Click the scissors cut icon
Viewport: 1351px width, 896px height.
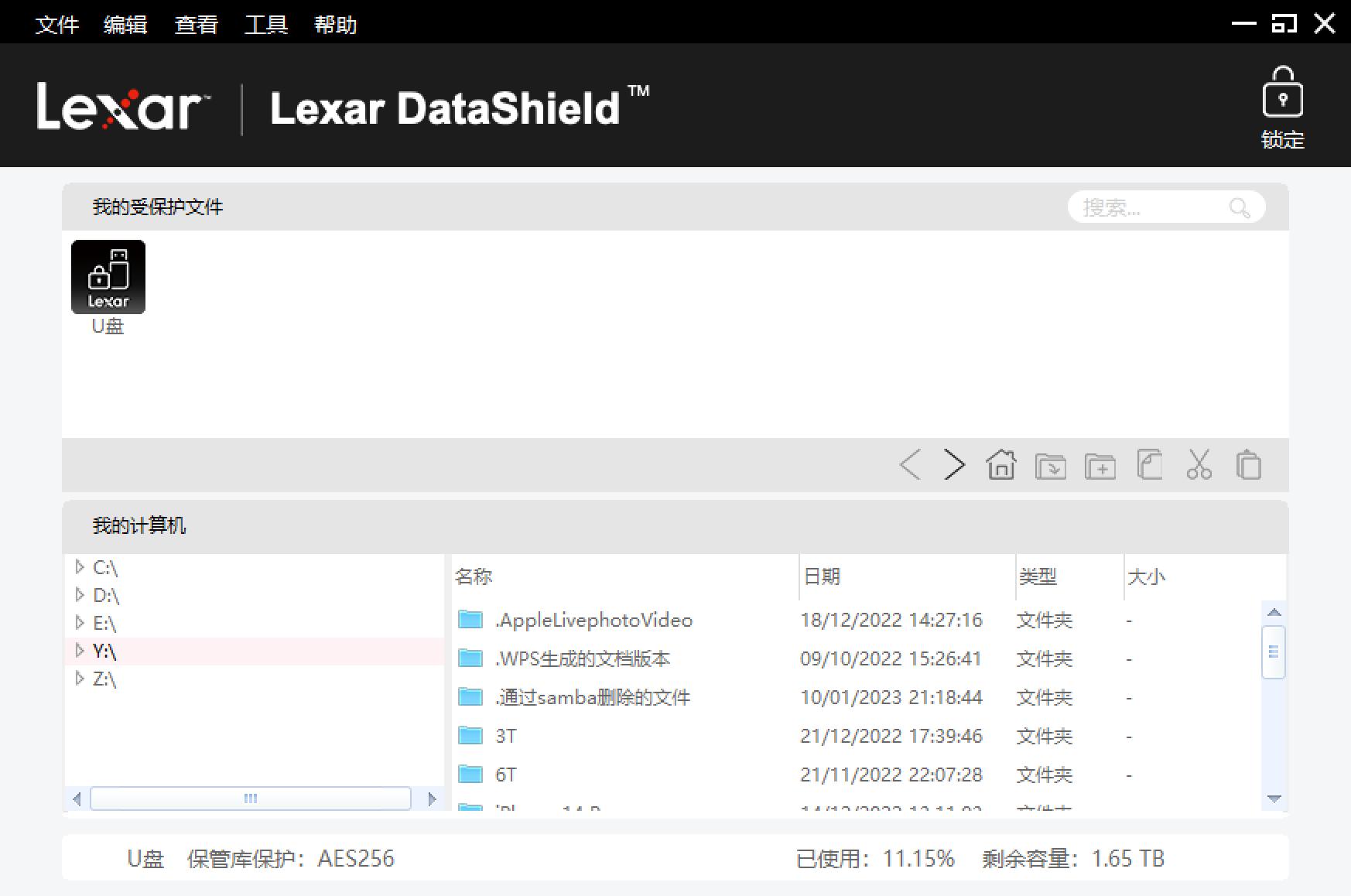click(x=1199, y=465)
